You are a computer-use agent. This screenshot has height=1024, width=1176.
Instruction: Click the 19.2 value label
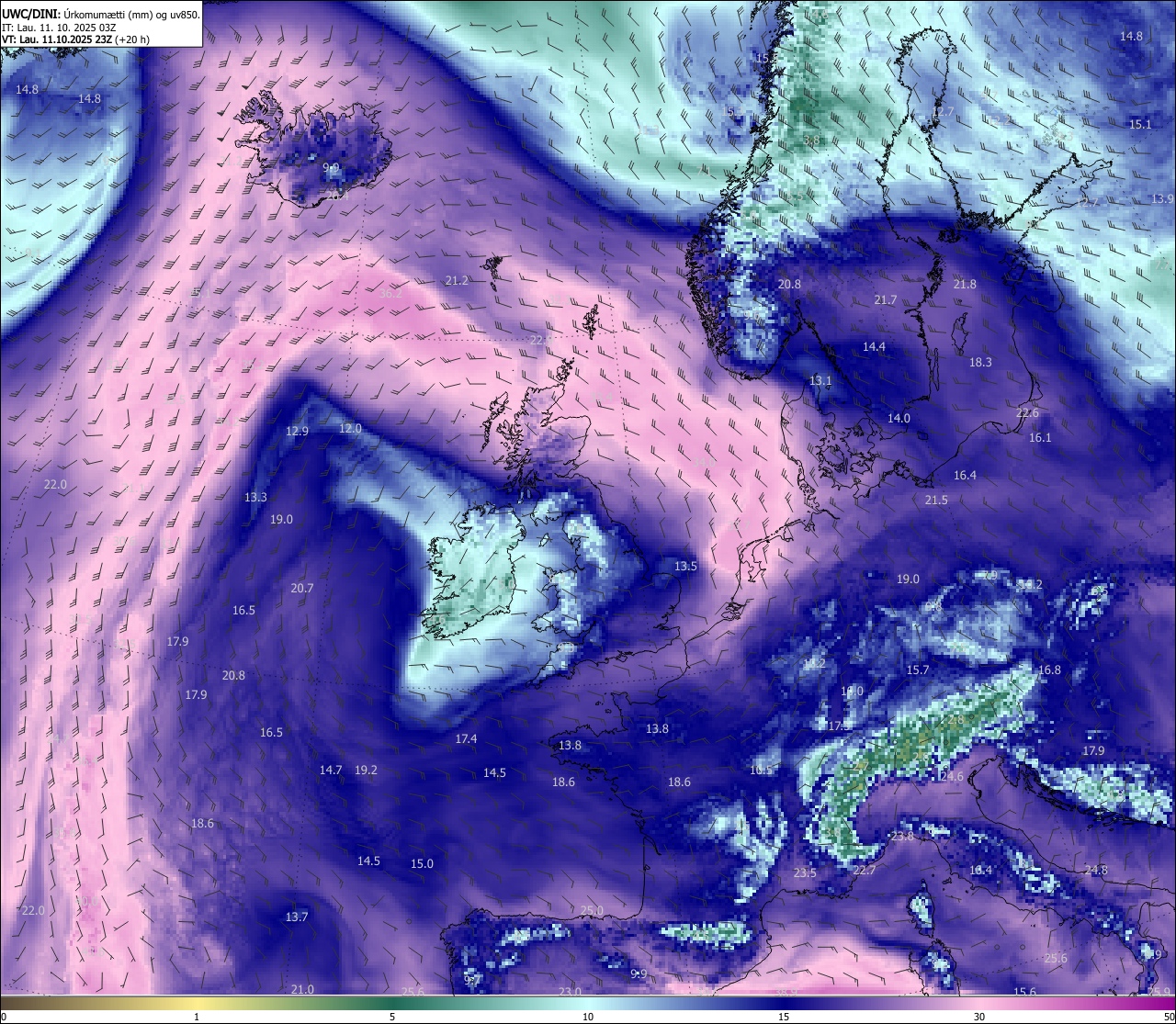point(366,771)
